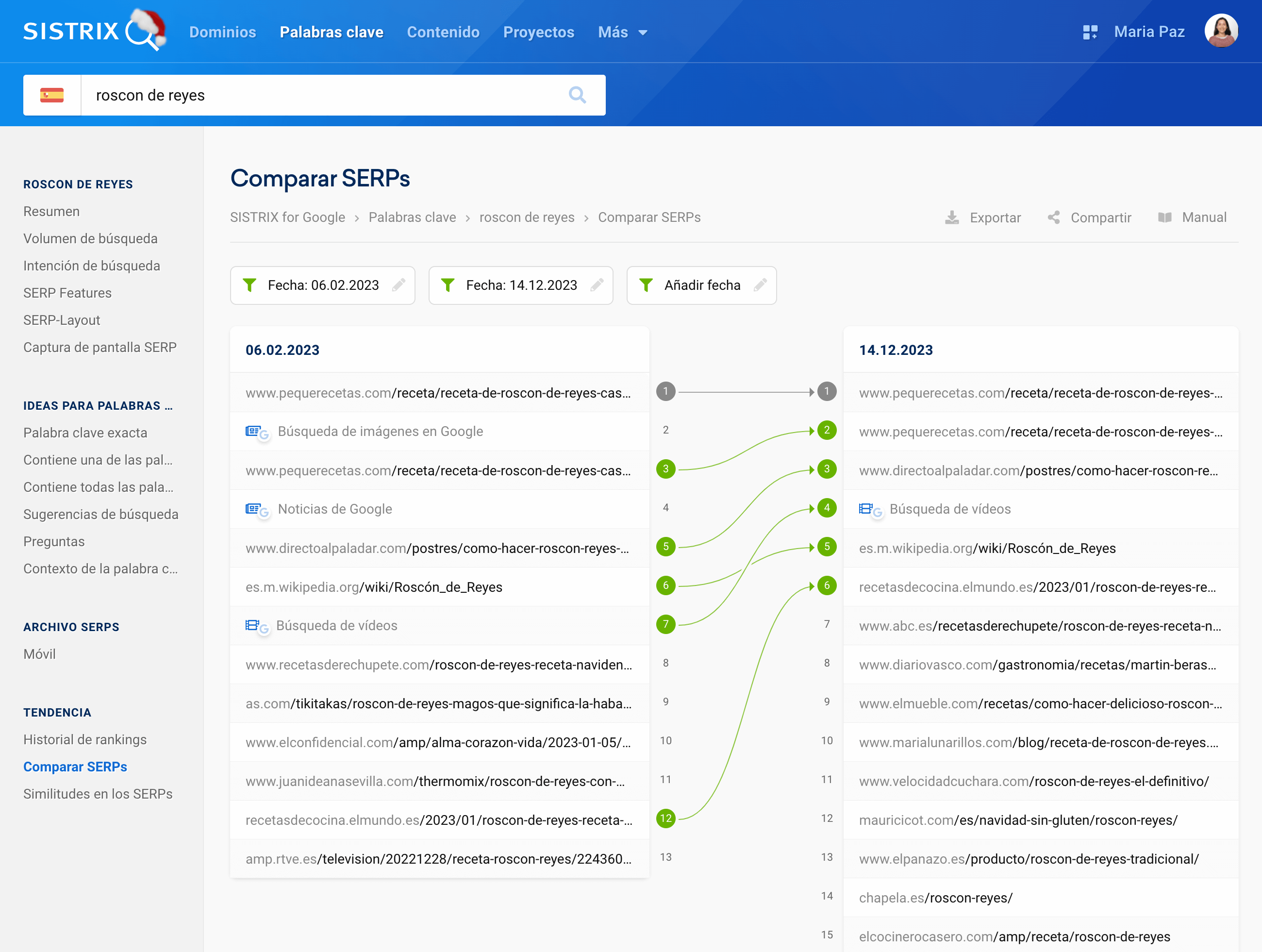
Task: Click green position 12 marker in left column
Action: point(665,818)
